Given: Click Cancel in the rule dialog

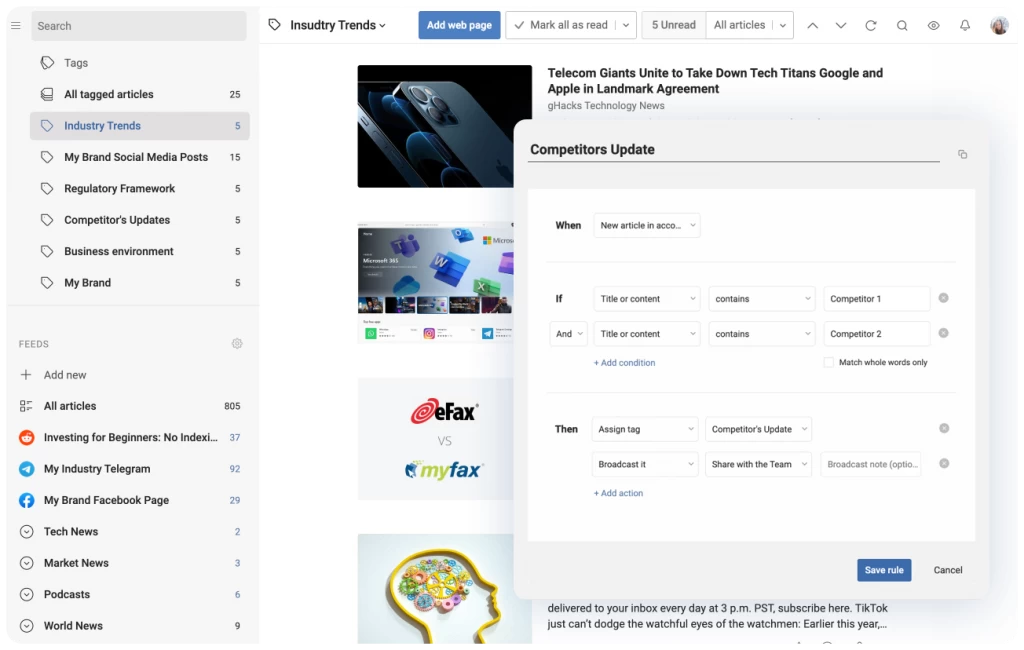Looking at the screenshot, I should point(948,570).
